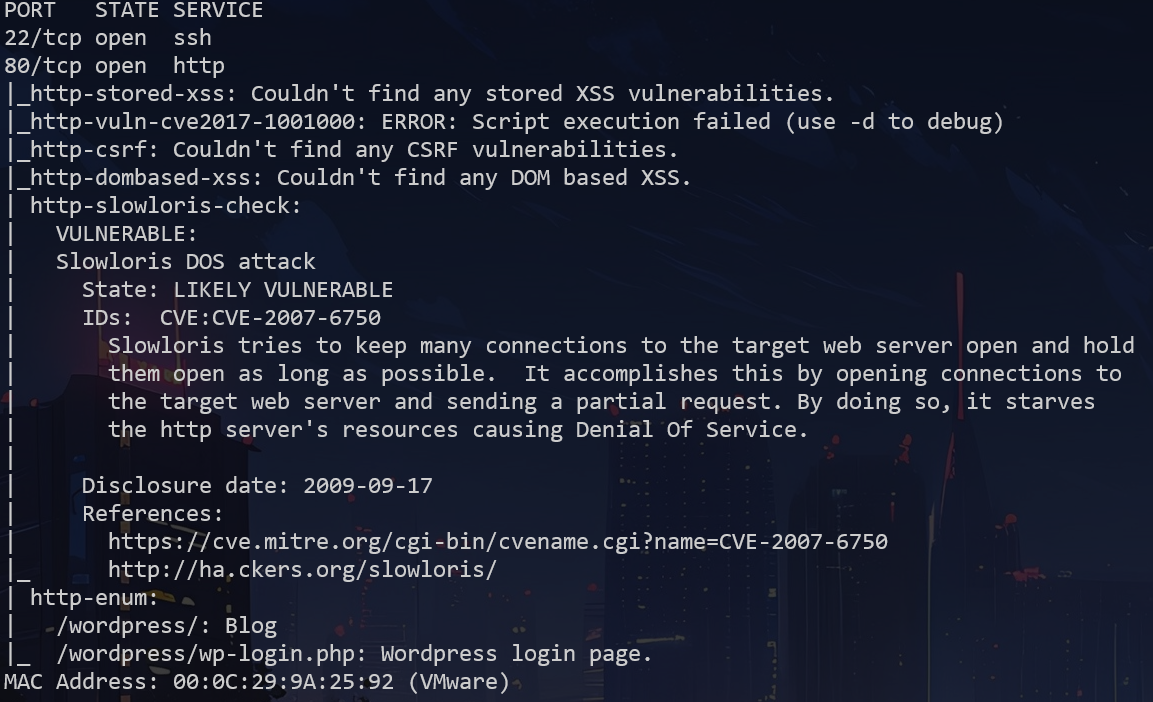The width and height of the screenshot is (1153, 702).
Task: Click the 80/tcp port line
Action: [x=113, y=66]
